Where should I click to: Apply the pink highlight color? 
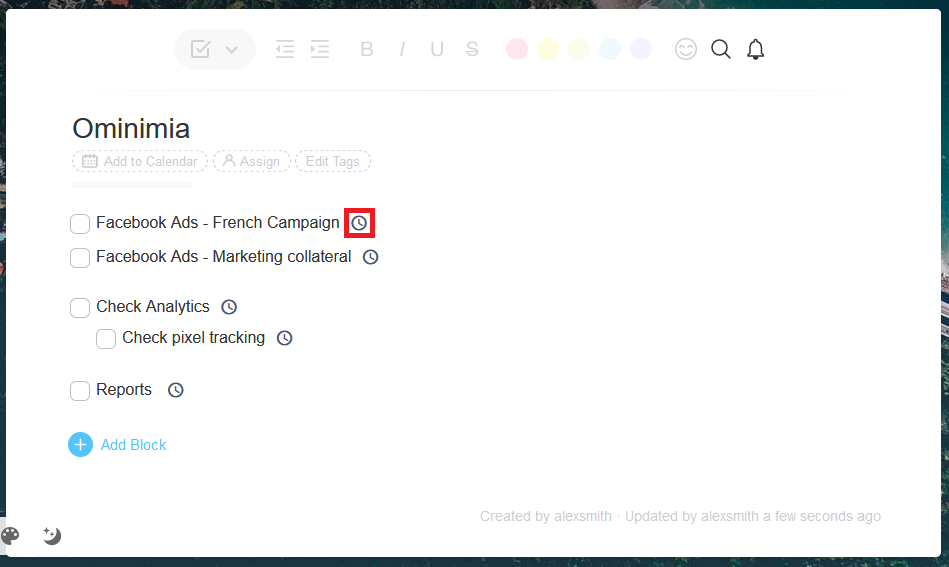coord(517,49)
